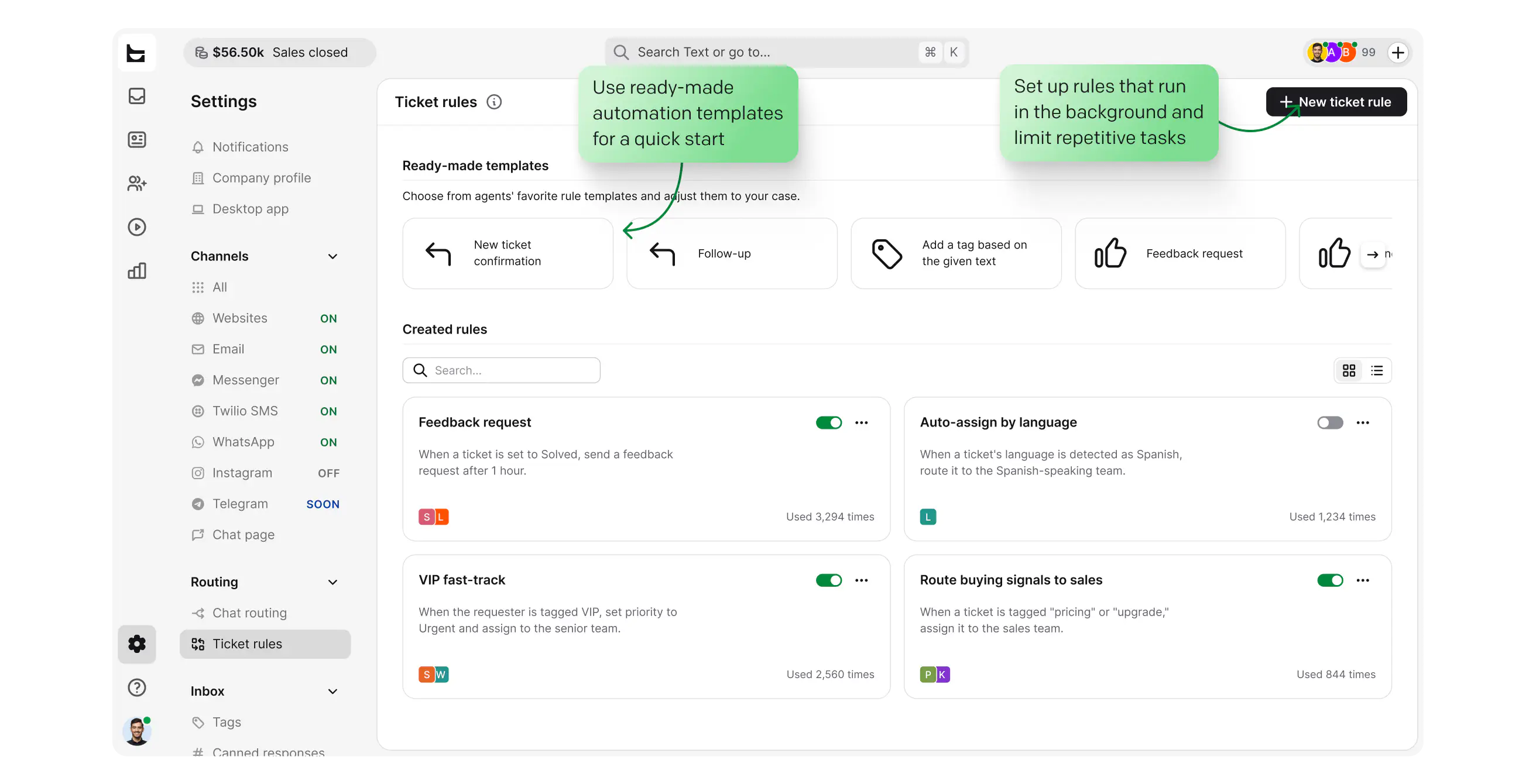Click 'Used 844 times' text
The width and height of the screenshot is (1536, 784).
coord(1336,675)
